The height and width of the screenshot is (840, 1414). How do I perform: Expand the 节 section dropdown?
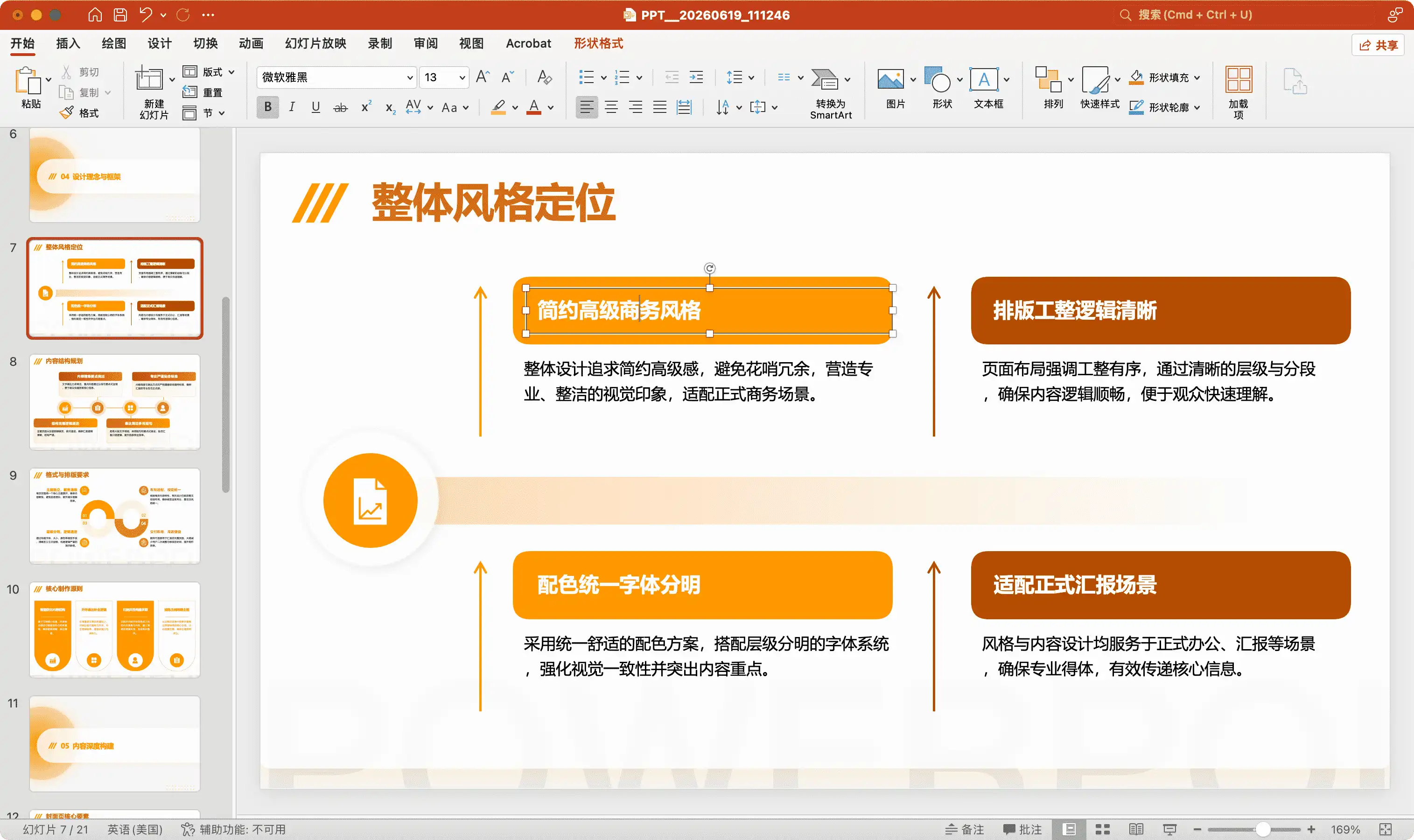[x=222, y=113]
